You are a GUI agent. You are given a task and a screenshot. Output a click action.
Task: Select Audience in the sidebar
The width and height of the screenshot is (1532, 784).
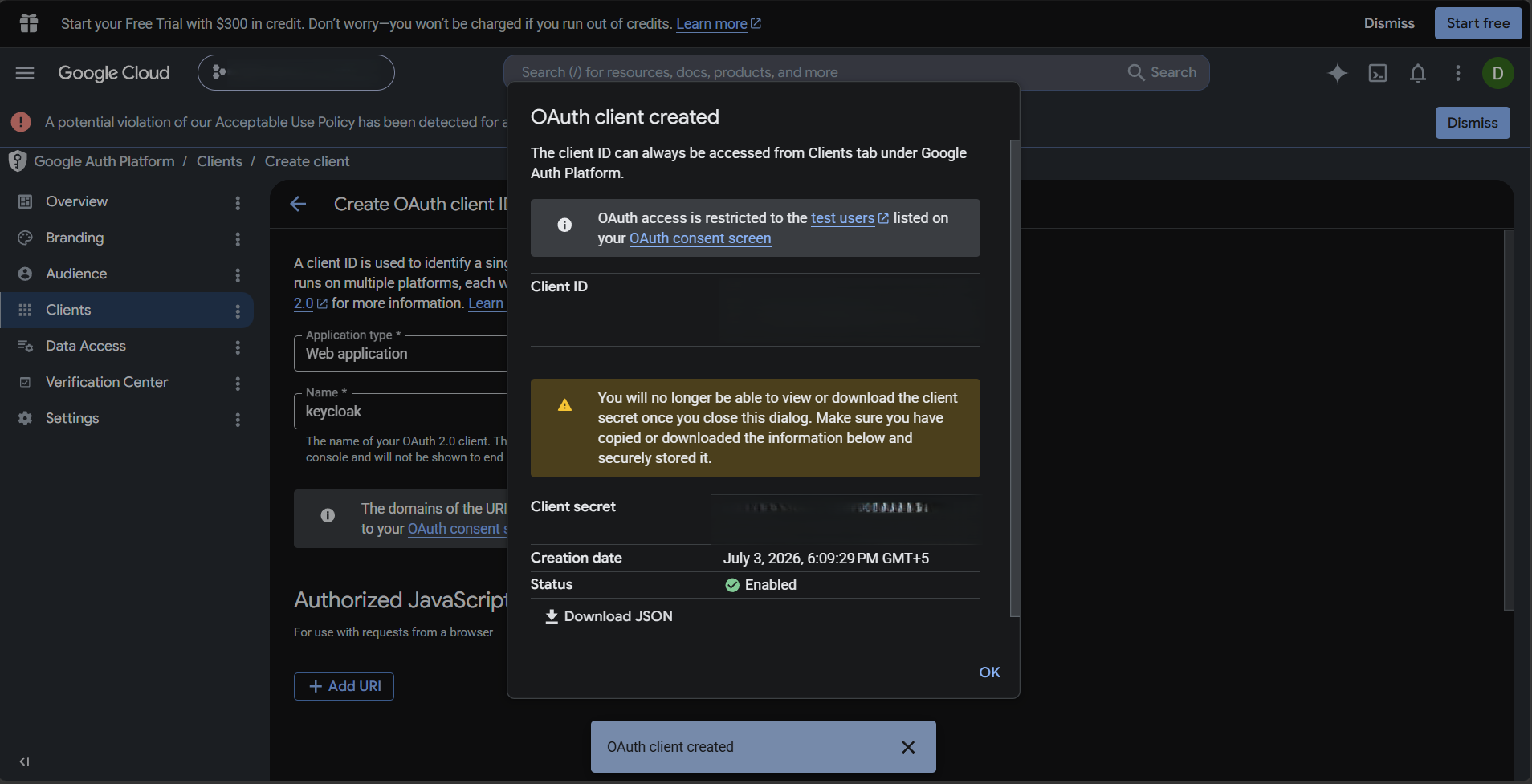pyautogui.click(x=76, y=274)
